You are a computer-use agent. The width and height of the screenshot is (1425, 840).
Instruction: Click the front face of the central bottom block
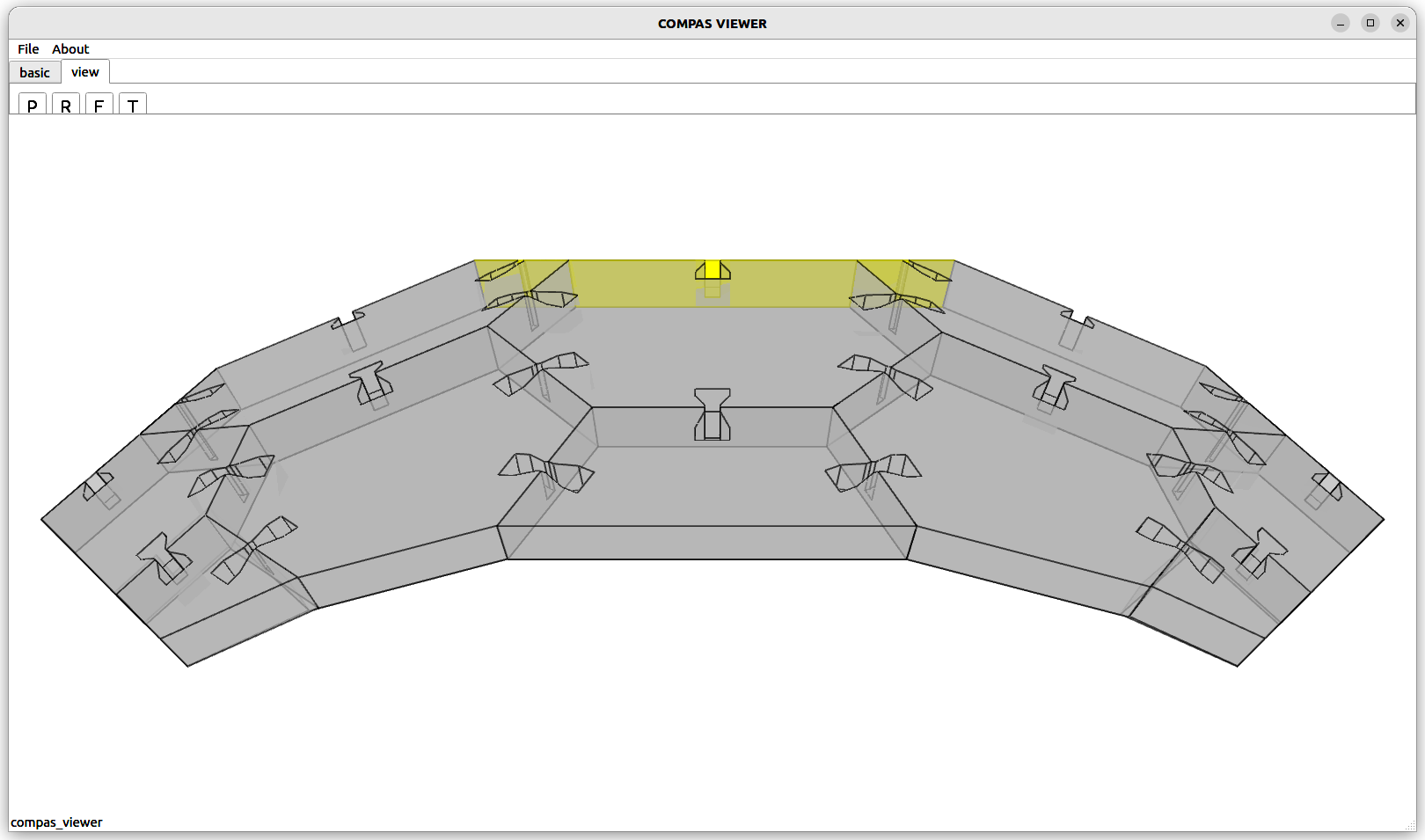[707, 543]
